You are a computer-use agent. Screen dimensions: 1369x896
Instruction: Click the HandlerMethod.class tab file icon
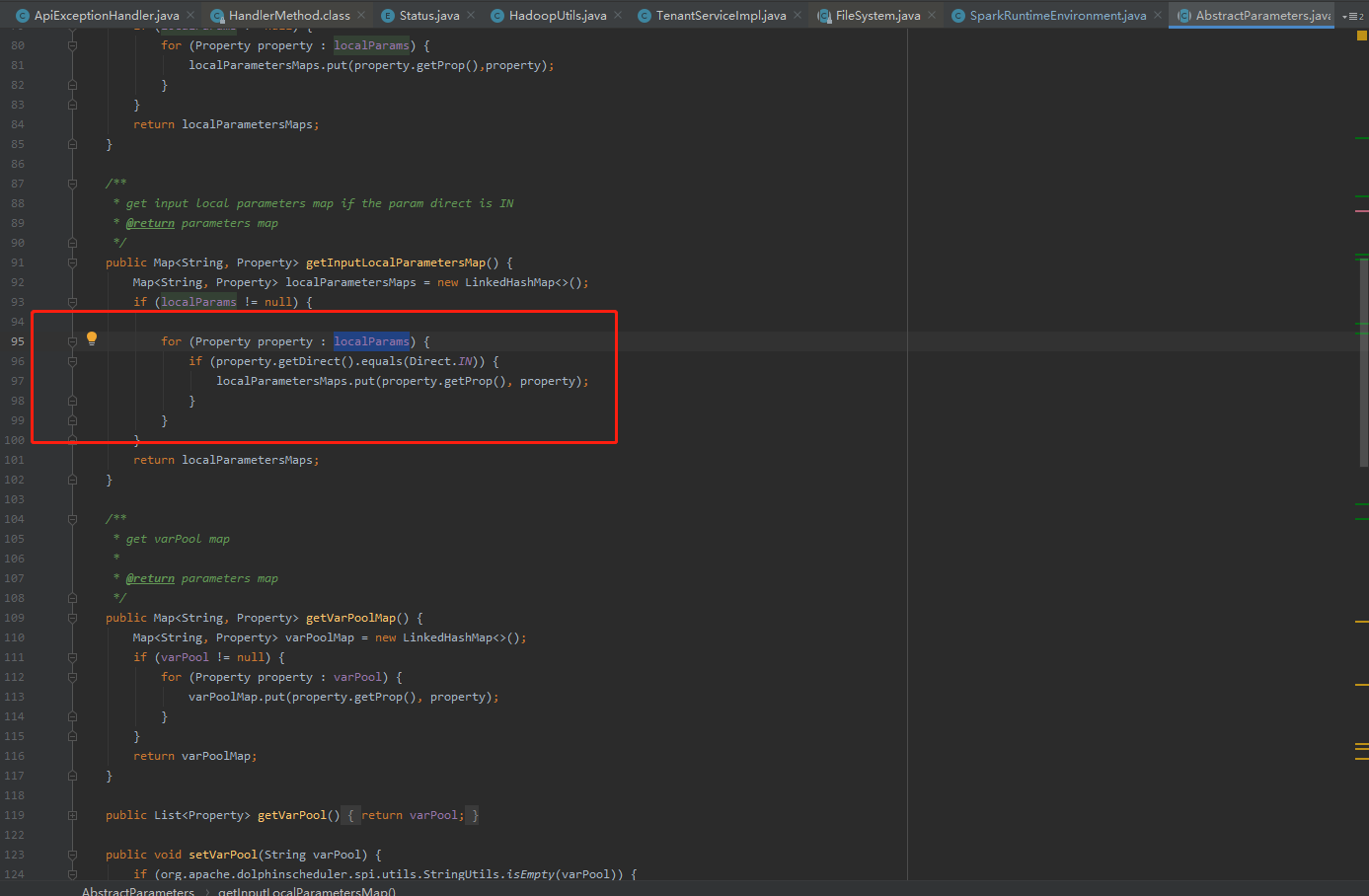pos(217,16)
